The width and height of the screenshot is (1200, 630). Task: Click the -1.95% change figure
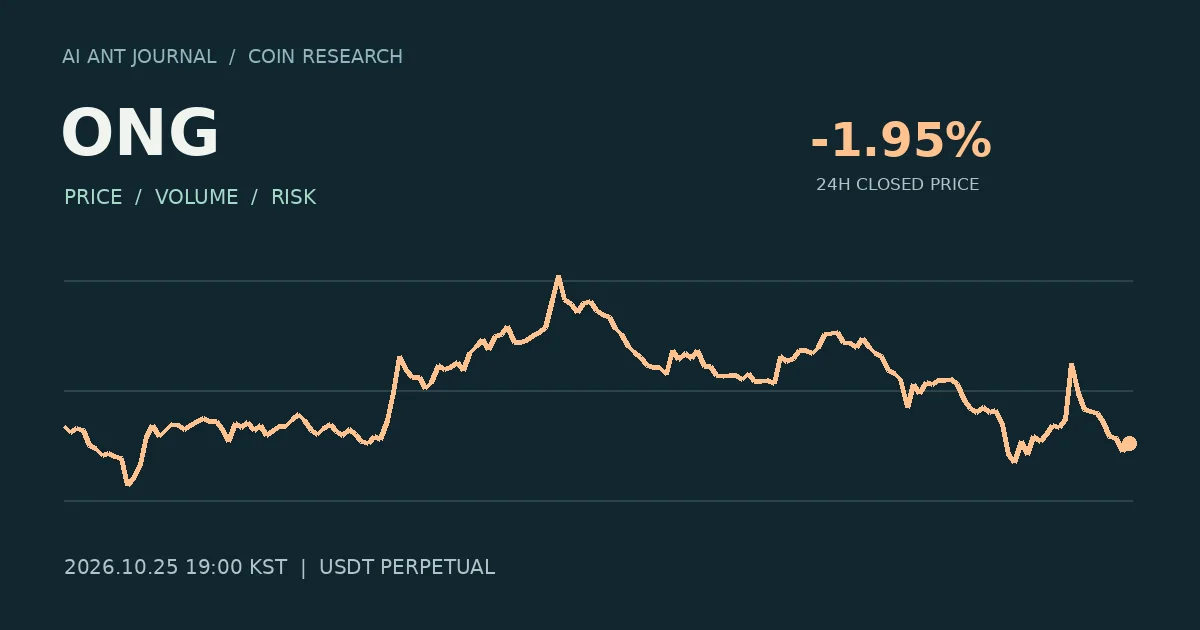coord(900,140)
